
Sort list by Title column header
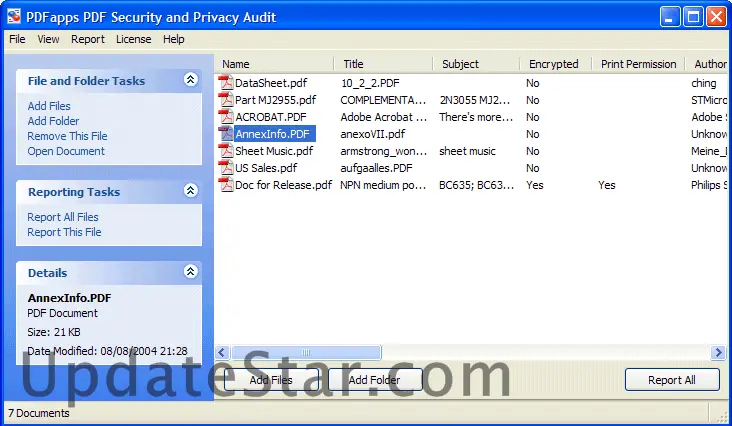[384, 64]
